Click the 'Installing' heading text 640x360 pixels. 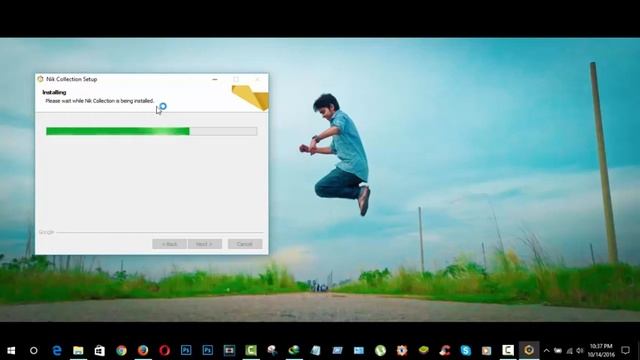point(54,92)
